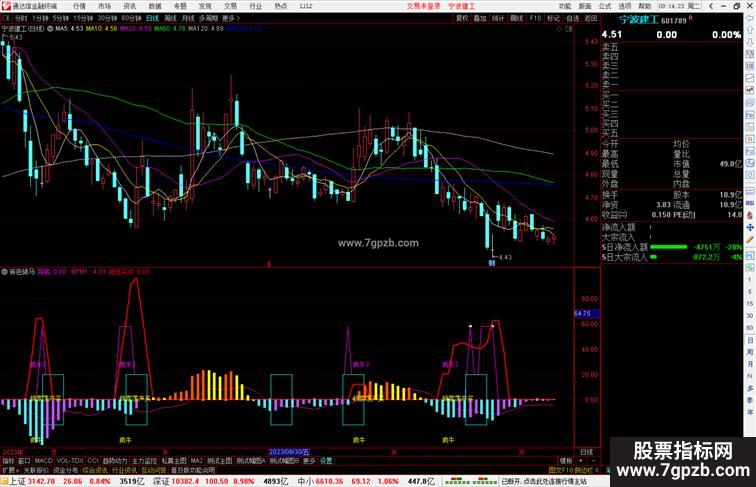
Task: Click the chart layout icon before 分时
Action: tap(6, 18)
